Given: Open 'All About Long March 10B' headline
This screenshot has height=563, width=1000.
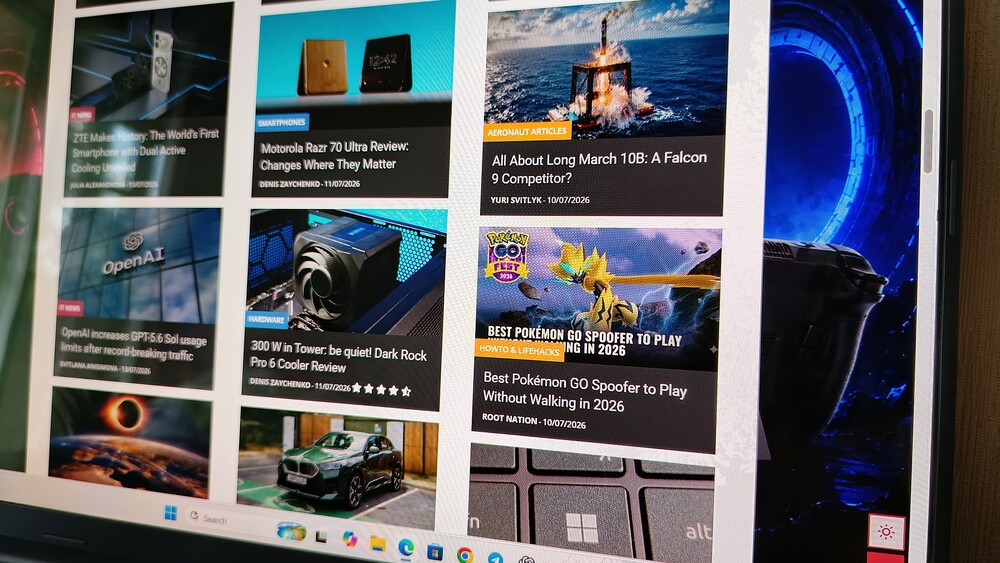Looking at the screenshot, I should (x=599, y=168).
